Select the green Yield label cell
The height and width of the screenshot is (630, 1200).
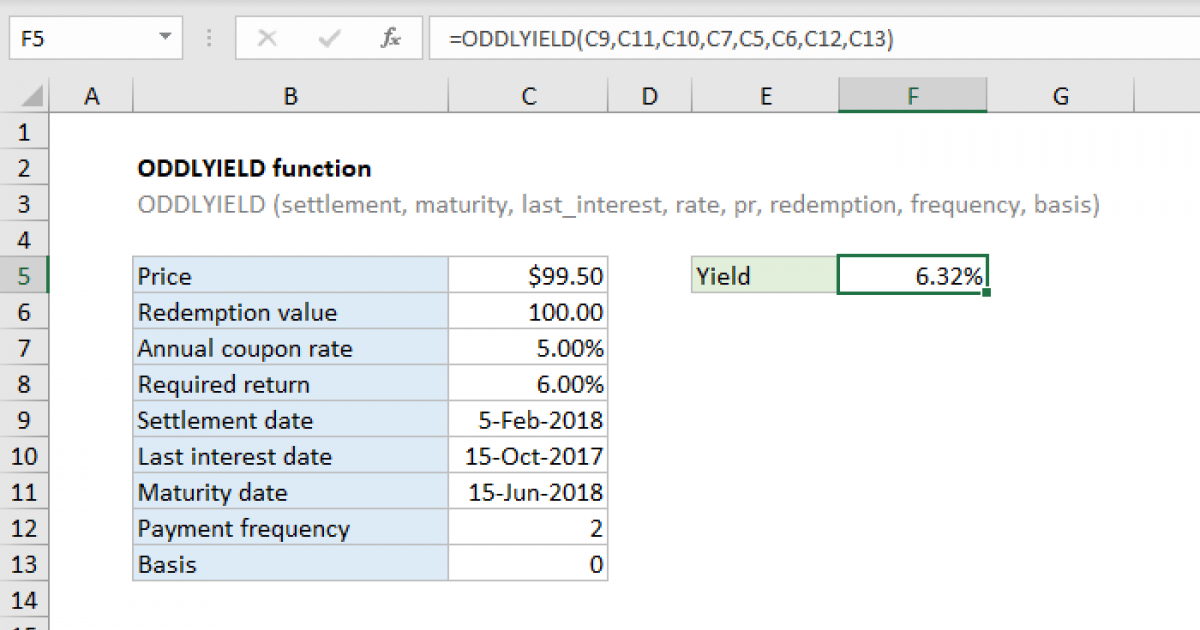765,277
